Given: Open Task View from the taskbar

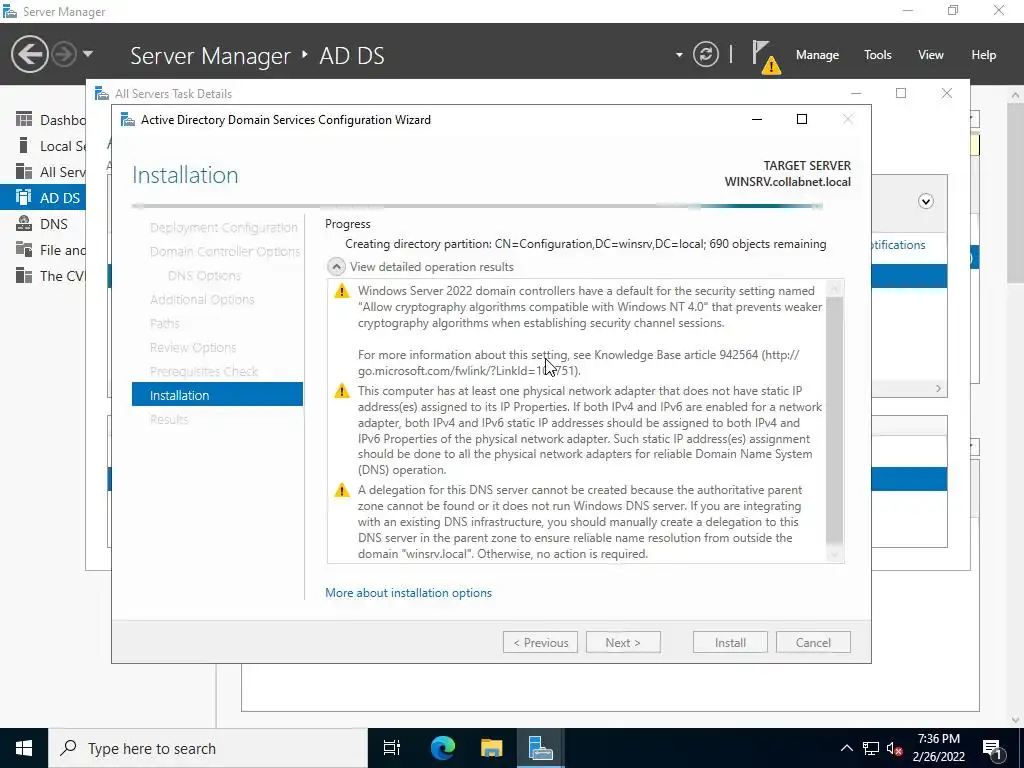Looking at the screenshot, I should click(392, 748).
